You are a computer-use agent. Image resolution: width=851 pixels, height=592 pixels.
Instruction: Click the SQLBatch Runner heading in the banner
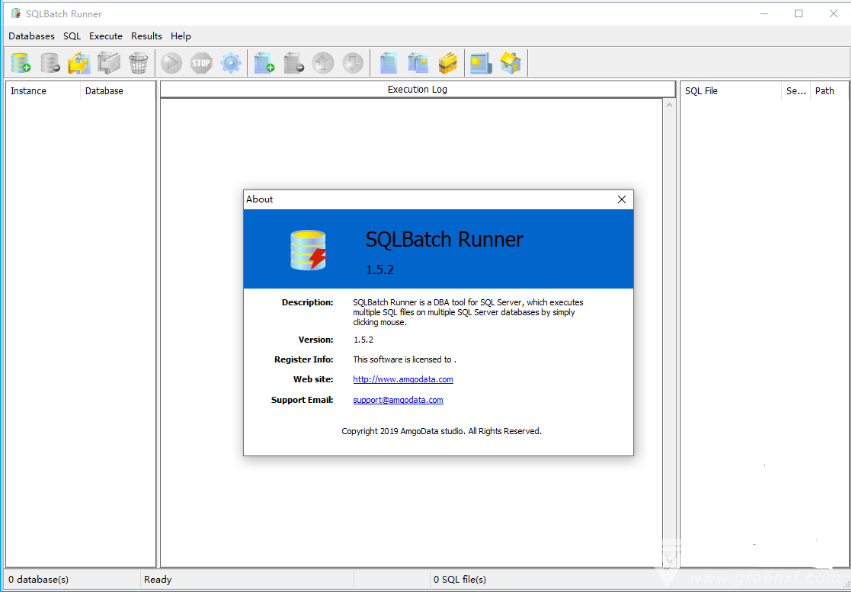[x=444, y=239]
